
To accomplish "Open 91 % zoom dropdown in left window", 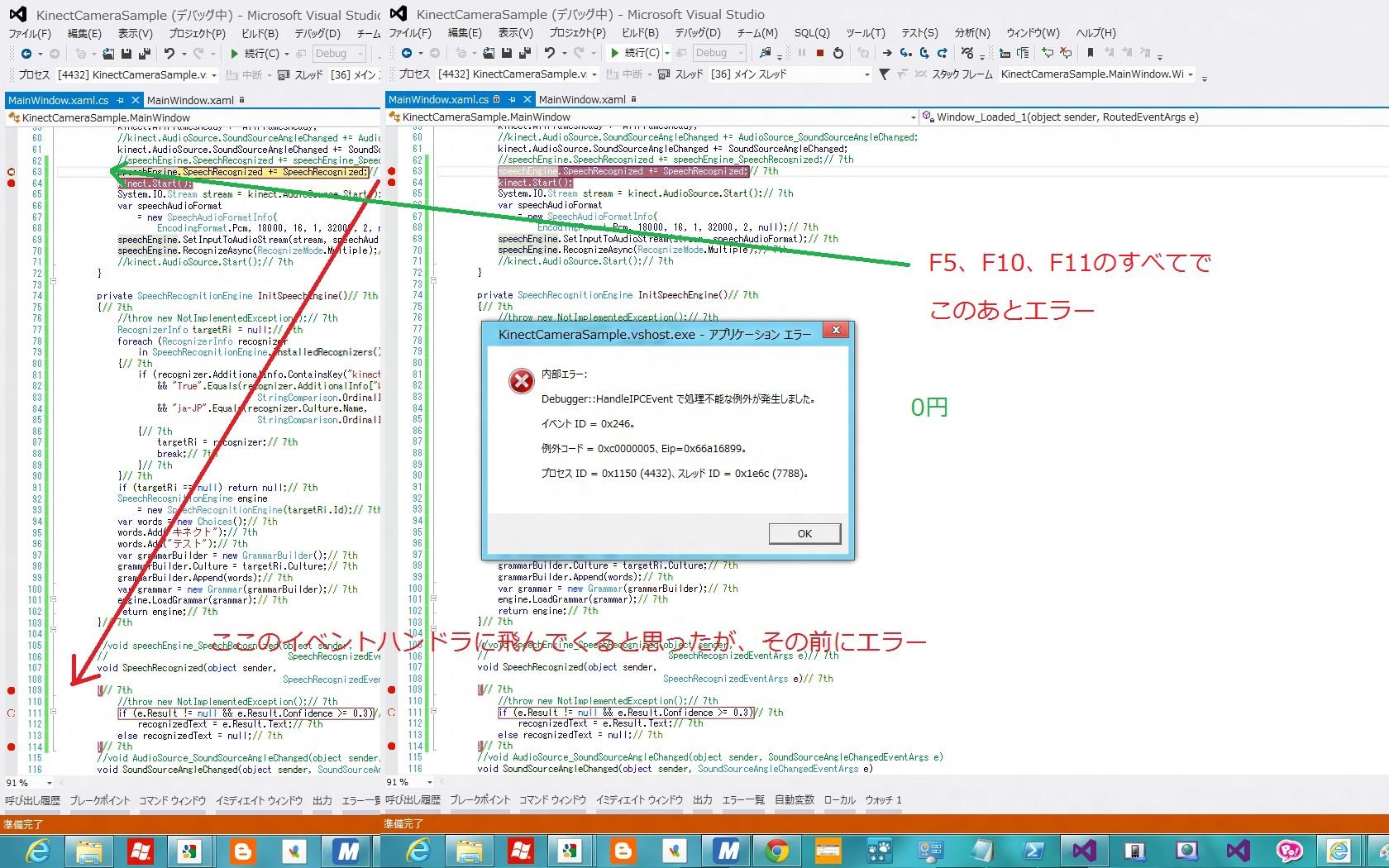I will pos(49,782).
